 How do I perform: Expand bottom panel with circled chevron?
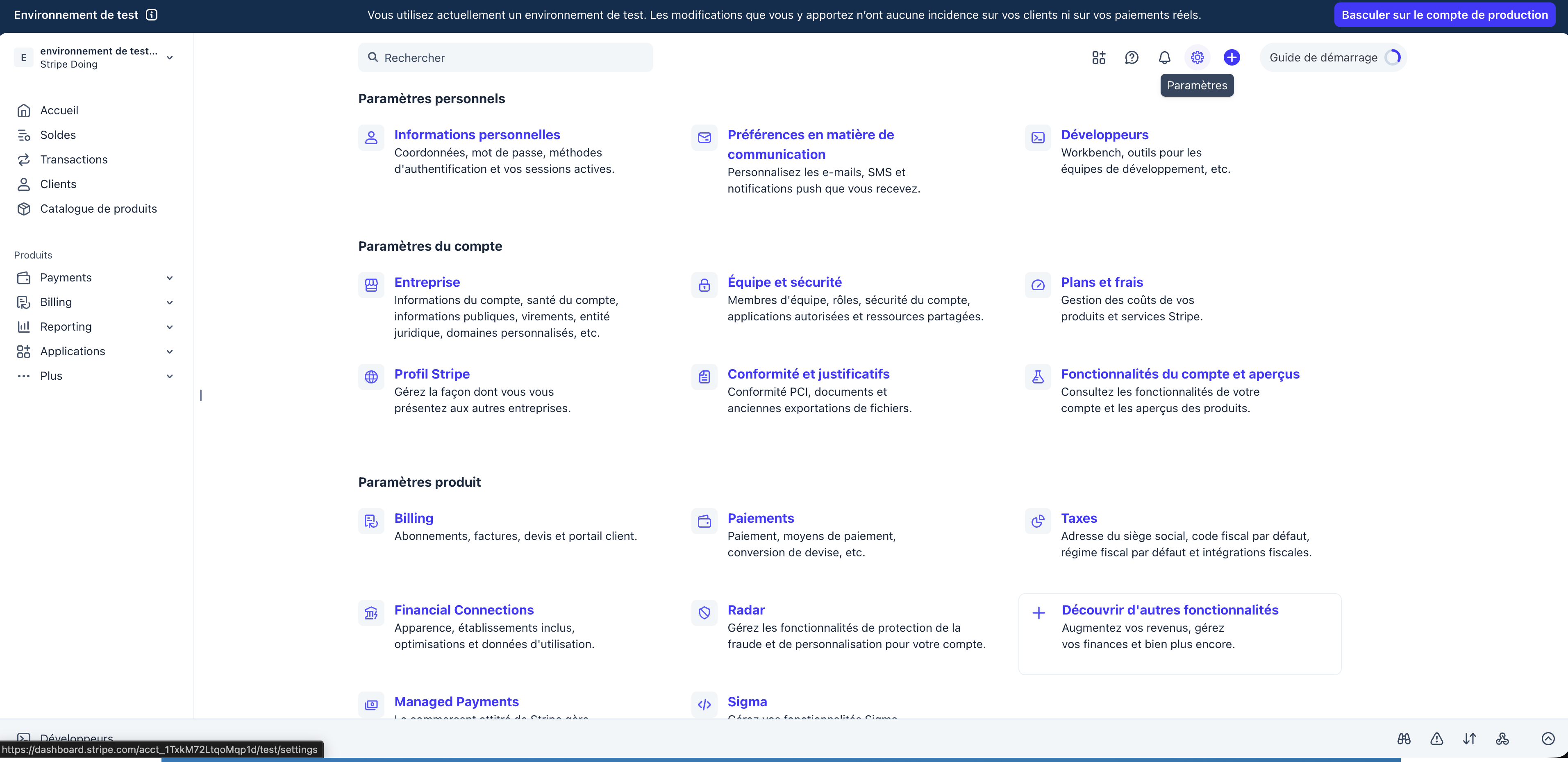1548,739
